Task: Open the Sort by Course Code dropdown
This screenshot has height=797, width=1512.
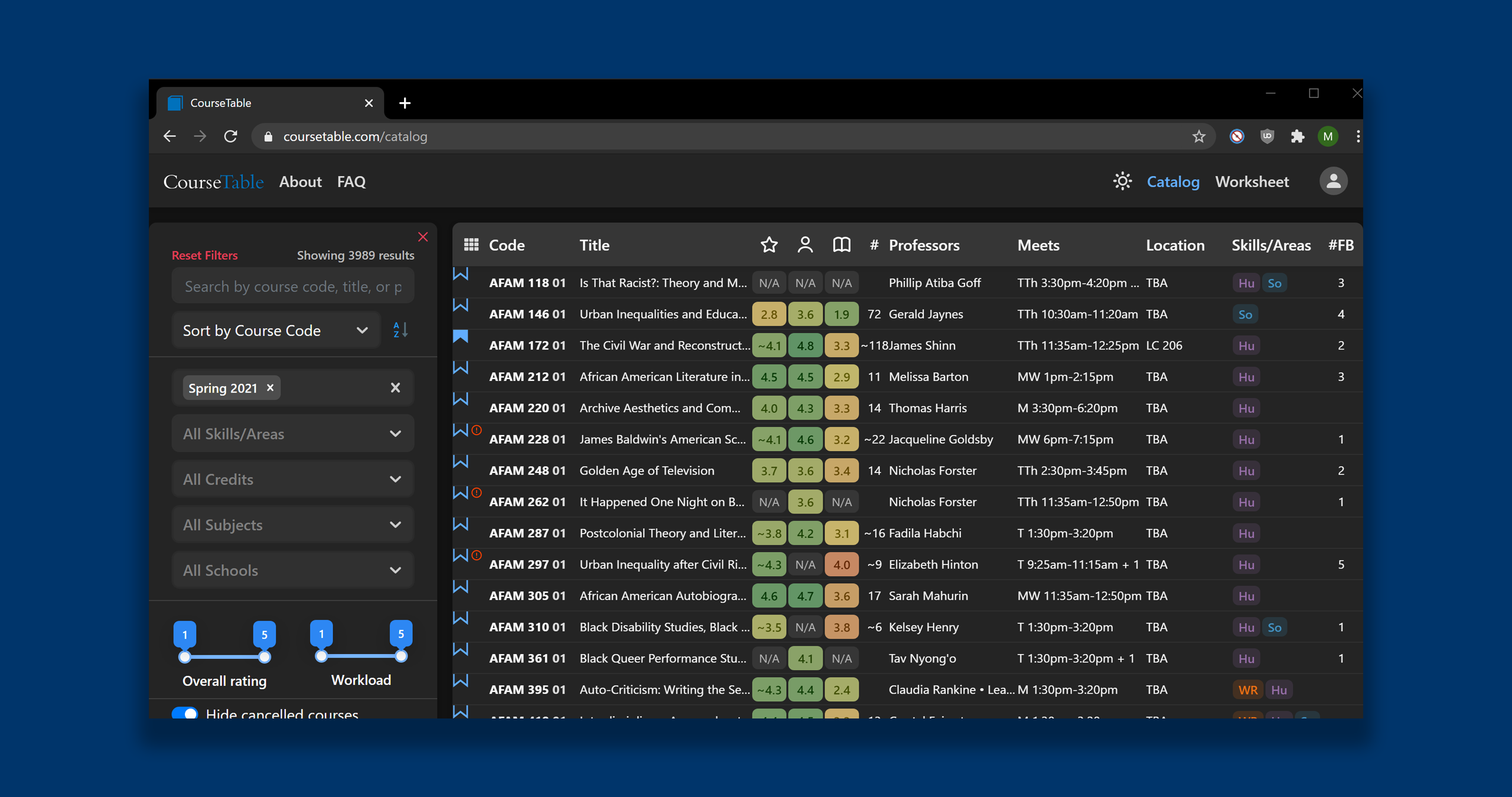Action: 275,331
